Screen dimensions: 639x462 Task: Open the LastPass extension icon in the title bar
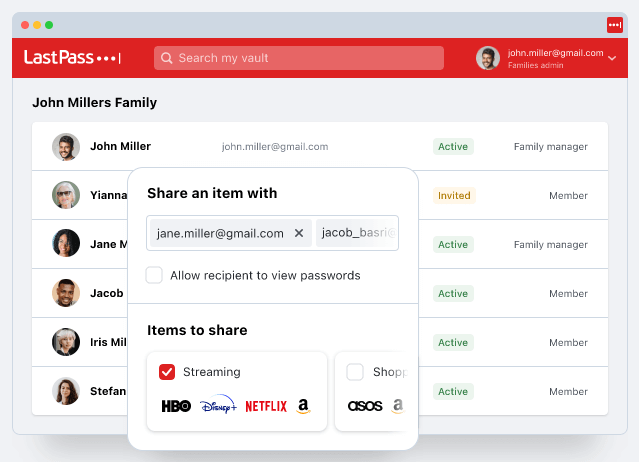[x=615, y=25]
